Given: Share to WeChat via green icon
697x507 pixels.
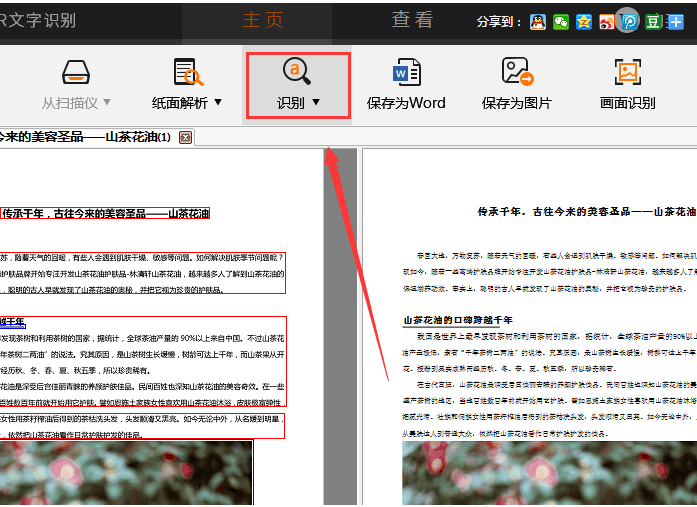Looking at the screenshot, I should tap(561, 21).
